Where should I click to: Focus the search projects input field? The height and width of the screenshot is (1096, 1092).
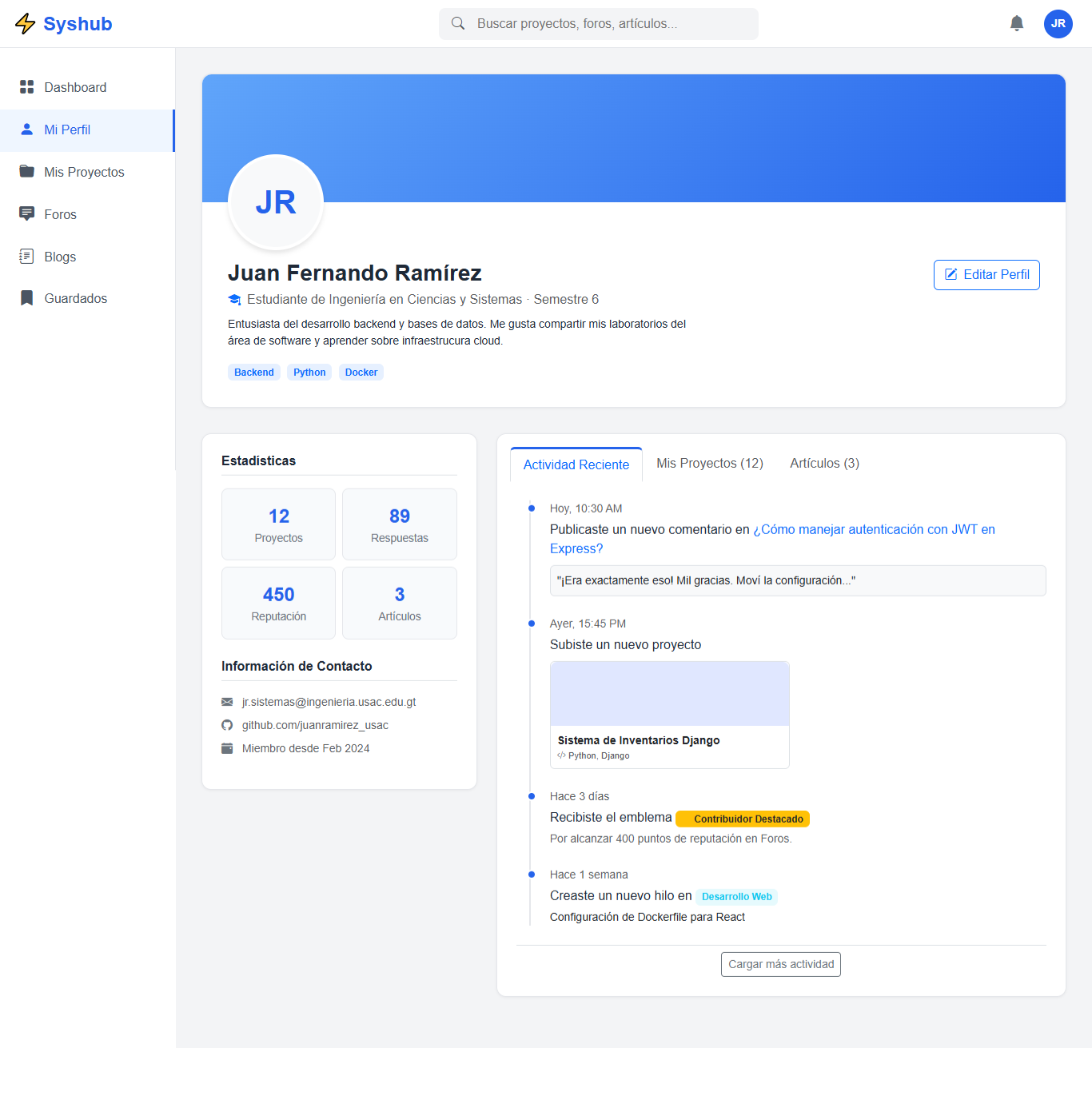(608, 24)
